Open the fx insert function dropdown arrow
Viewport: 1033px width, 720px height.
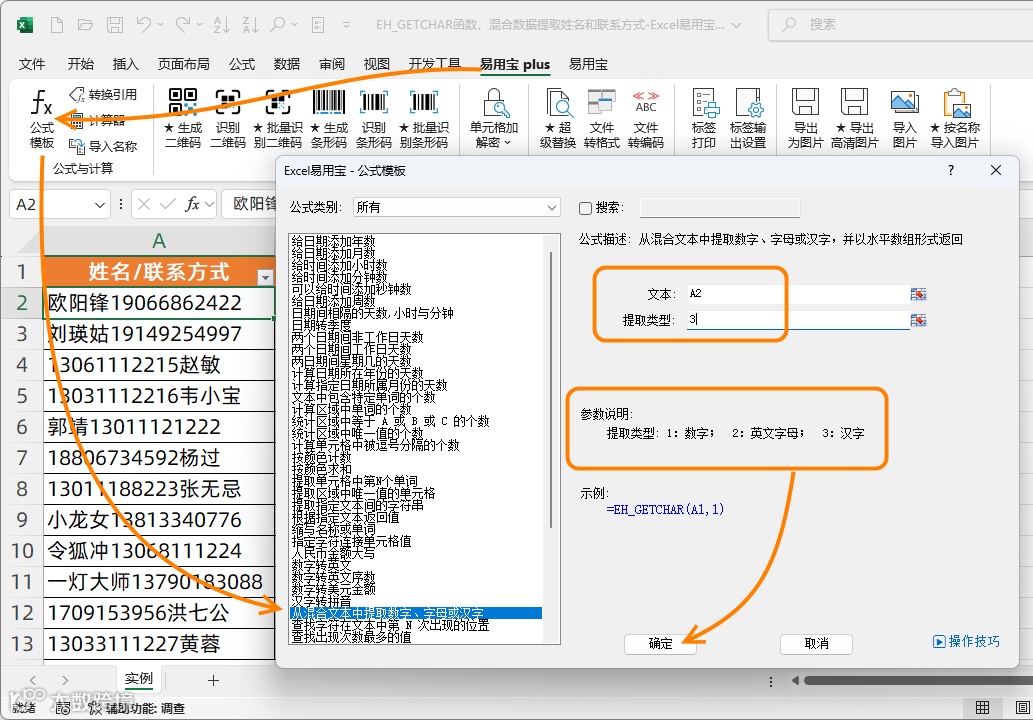pyautogui.click(x=209, y=205)
